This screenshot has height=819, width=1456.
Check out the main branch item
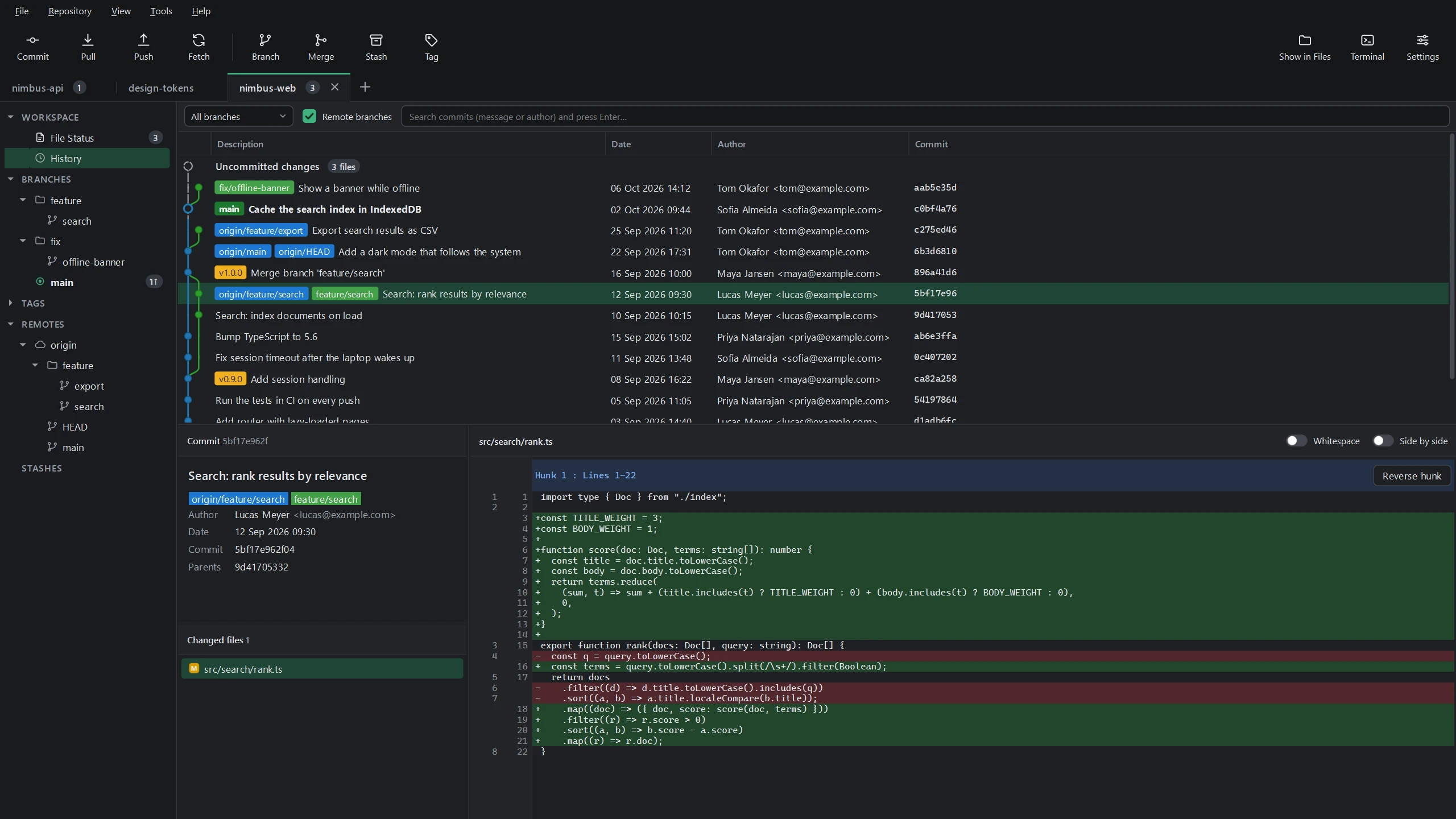tap(87, 282)
